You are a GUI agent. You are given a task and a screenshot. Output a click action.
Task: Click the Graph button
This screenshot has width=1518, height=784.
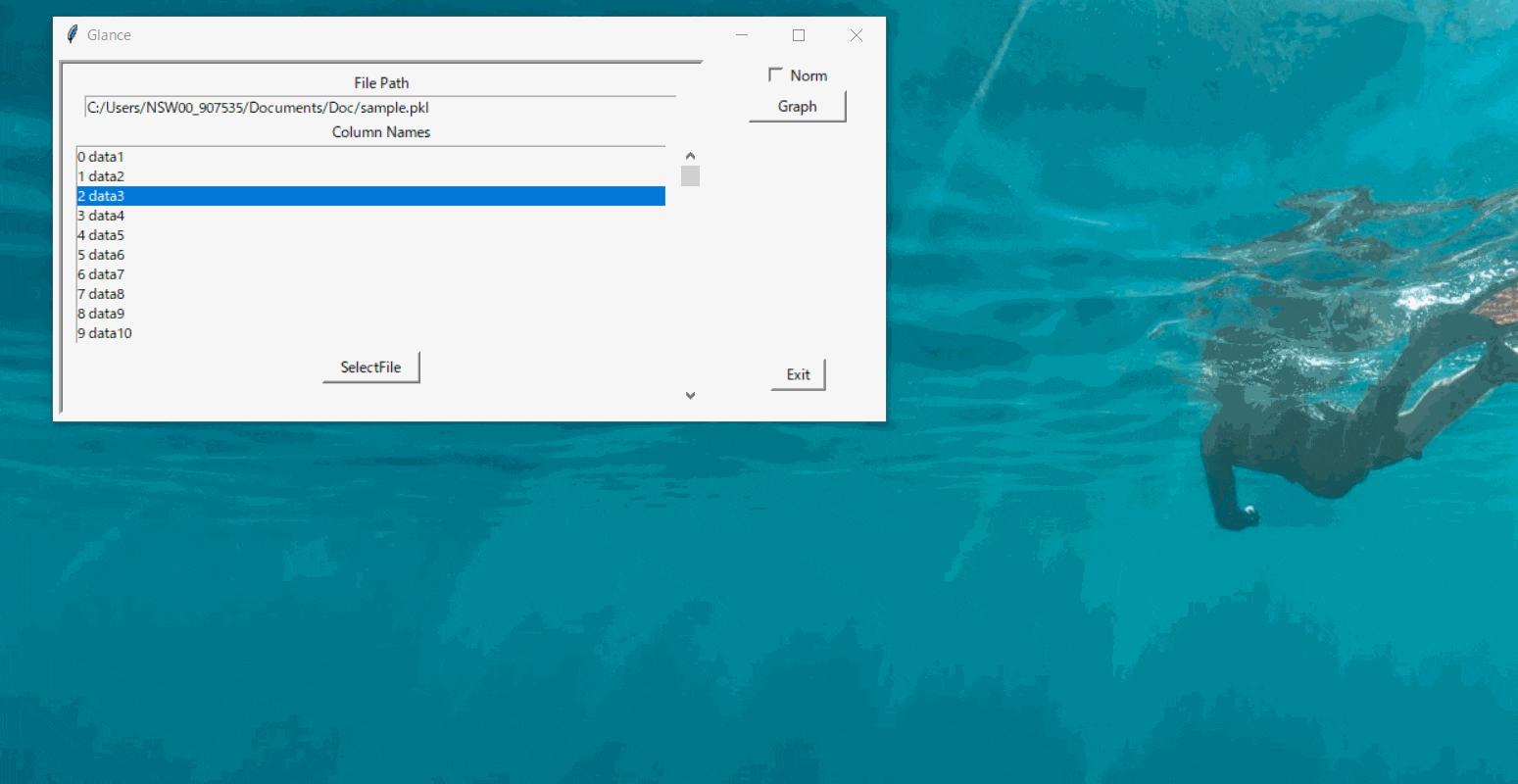tap(797, 106)
